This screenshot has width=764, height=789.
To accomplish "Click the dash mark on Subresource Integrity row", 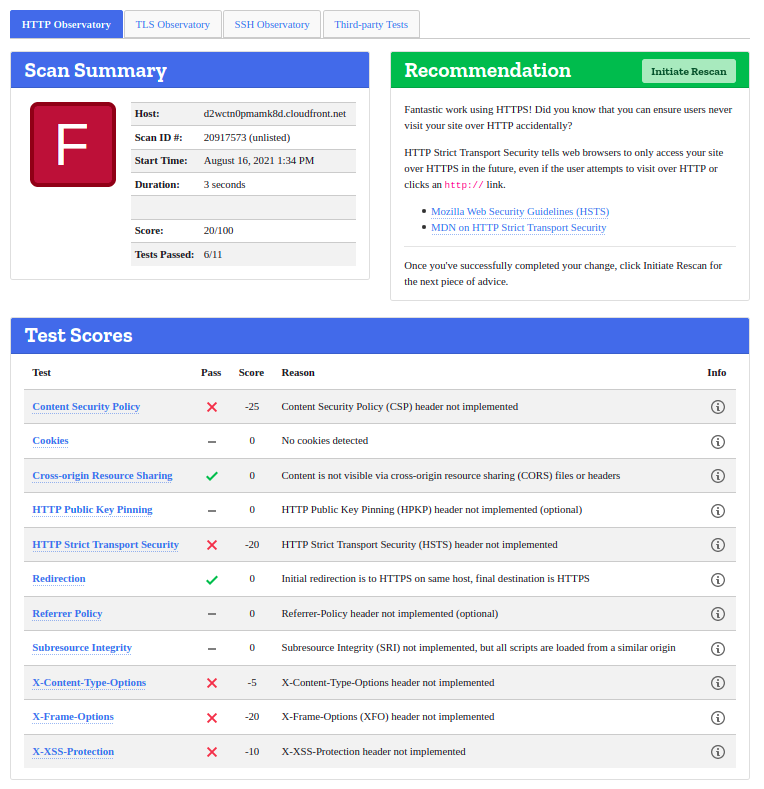I will point(212,649).
